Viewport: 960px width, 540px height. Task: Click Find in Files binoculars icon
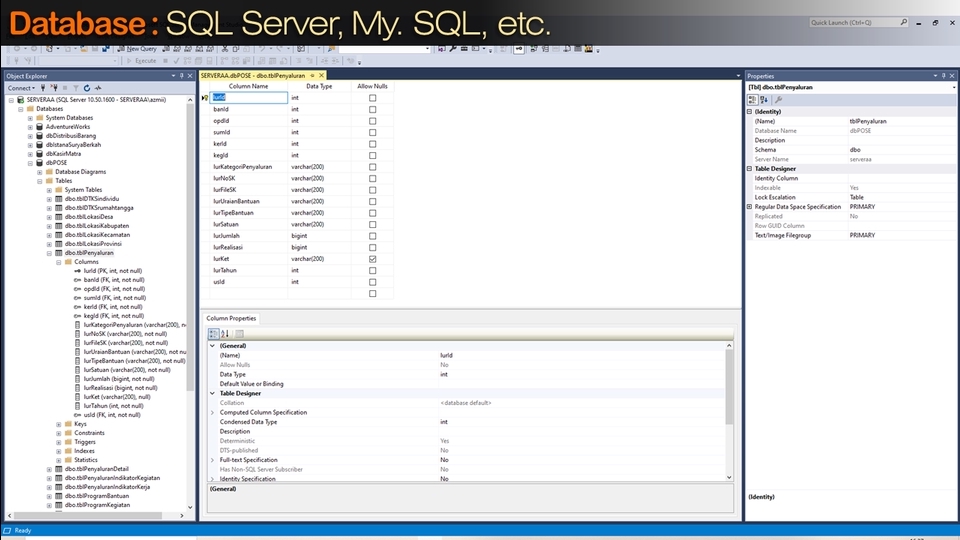tap(332, 48)
